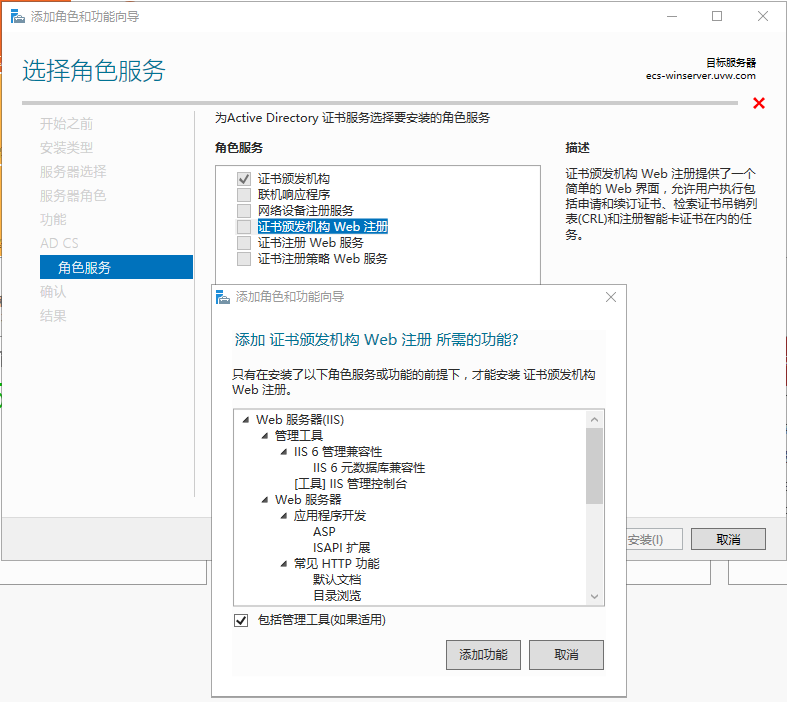This screenshot has height=702, width=787.
Task: Select 联机响应程序 label text
Action: (294, 195)
